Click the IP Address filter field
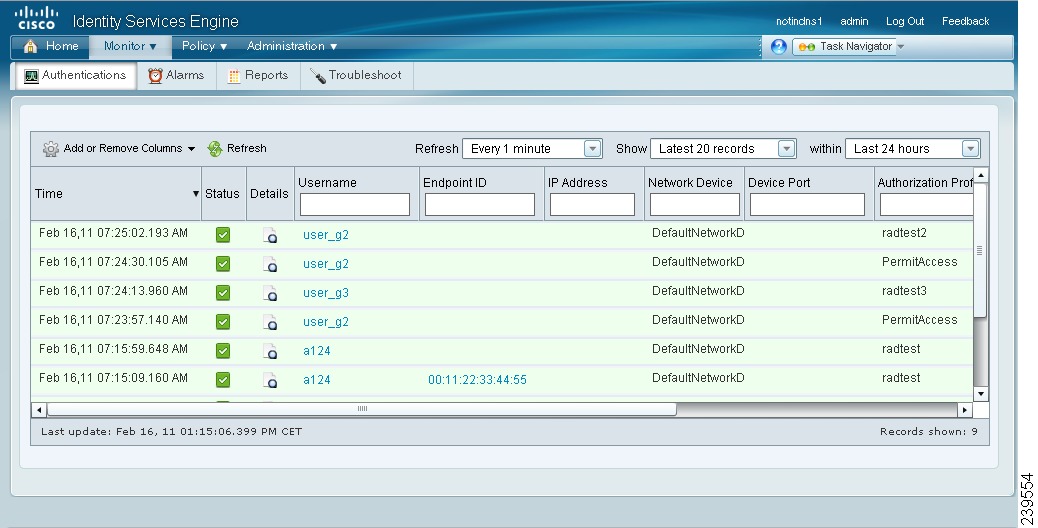Image resolution: width=1038 pixels, height=528 pixels. coord(592,204)
